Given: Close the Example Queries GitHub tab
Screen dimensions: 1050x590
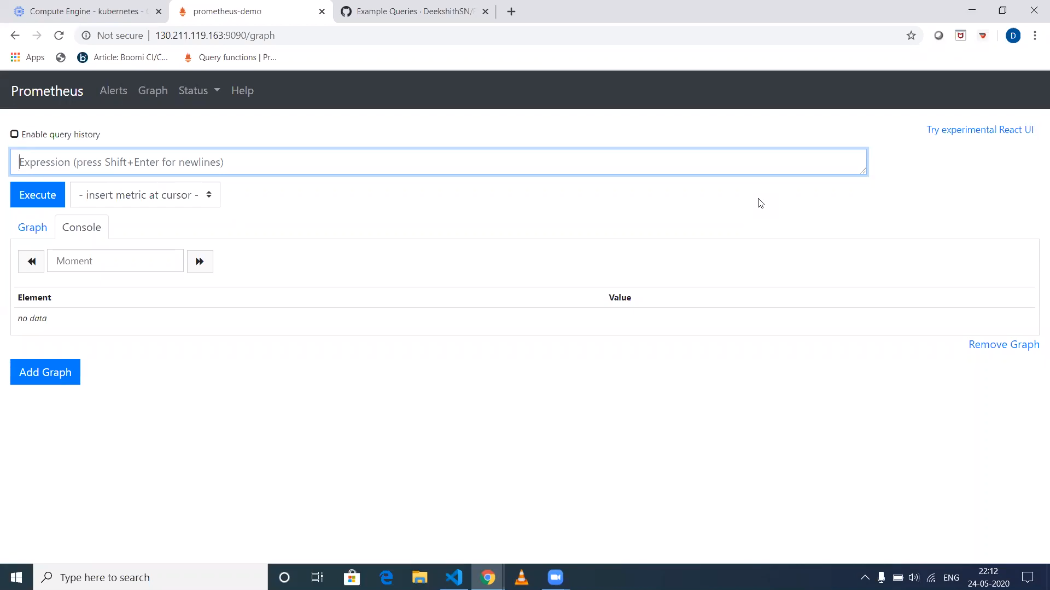Looking at the screenshot, I should (x=485, y=11).
